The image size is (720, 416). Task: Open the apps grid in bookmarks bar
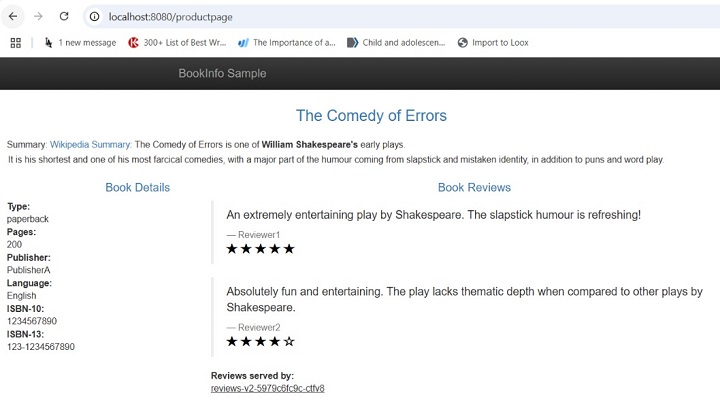[15, 43]
